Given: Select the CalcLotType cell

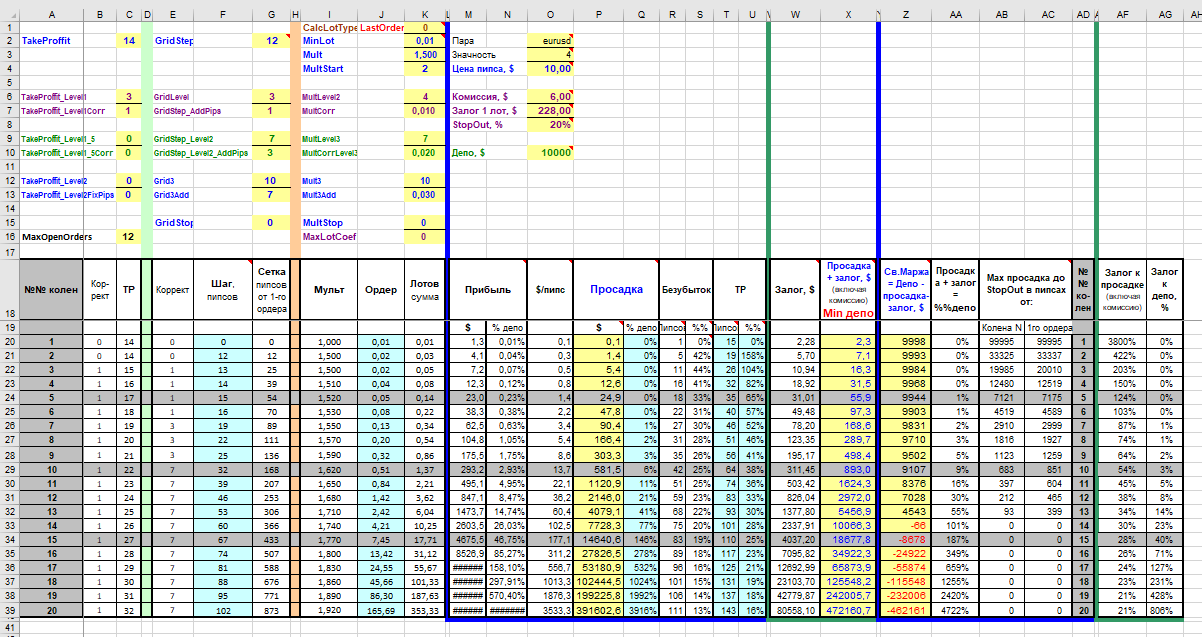Looking at the screenshot, I should [329, 27].
